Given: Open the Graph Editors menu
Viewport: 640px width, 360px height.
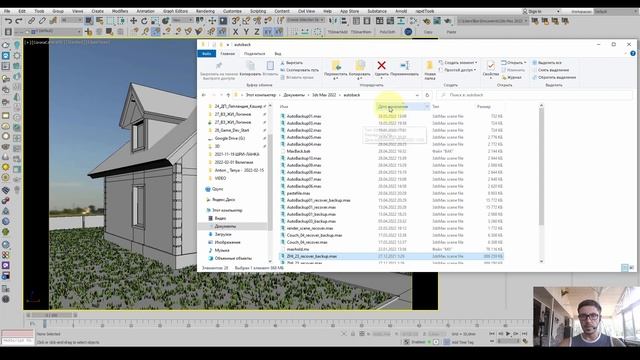Looking at the screenshot, I should [176, 11].
